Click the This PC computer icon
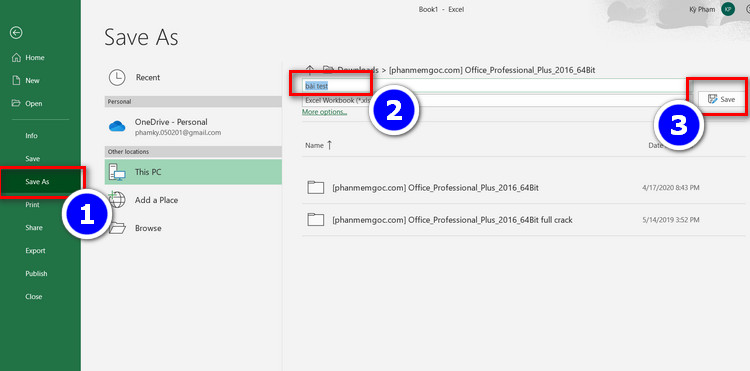The height and width of the screenshot is (371, 750). point(117,172)
